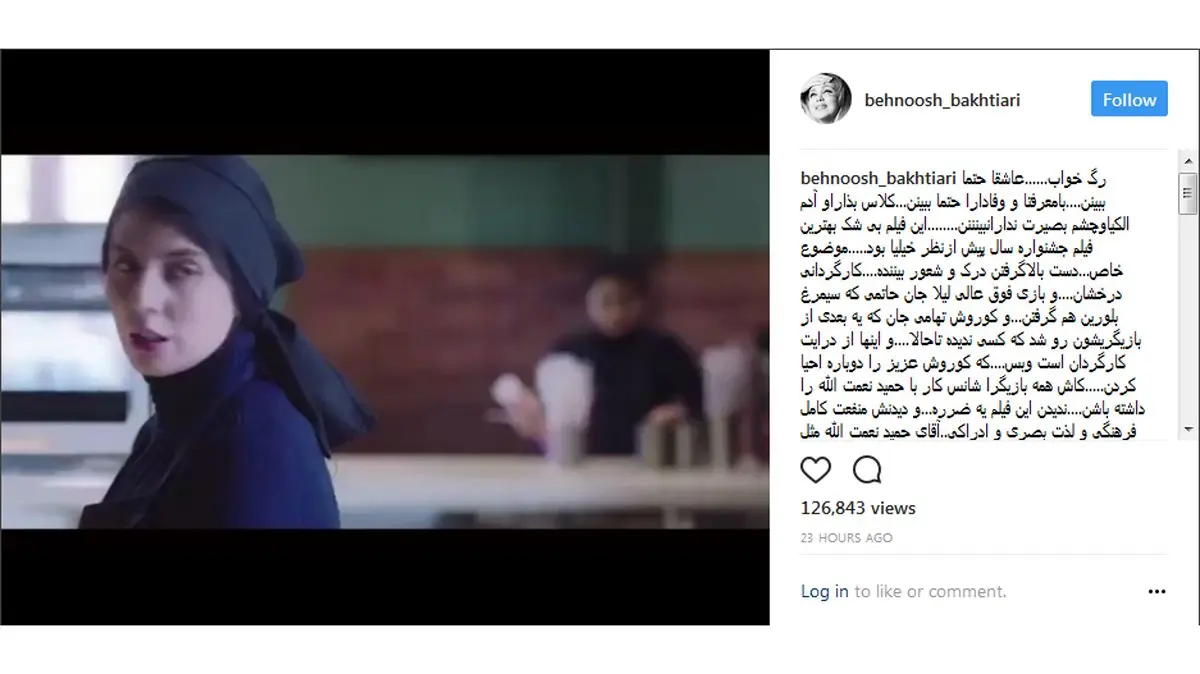This screenshot has height=674, width=1200.
Task: Click the "to like or comment." text
Action: click(x=929, y=591)
